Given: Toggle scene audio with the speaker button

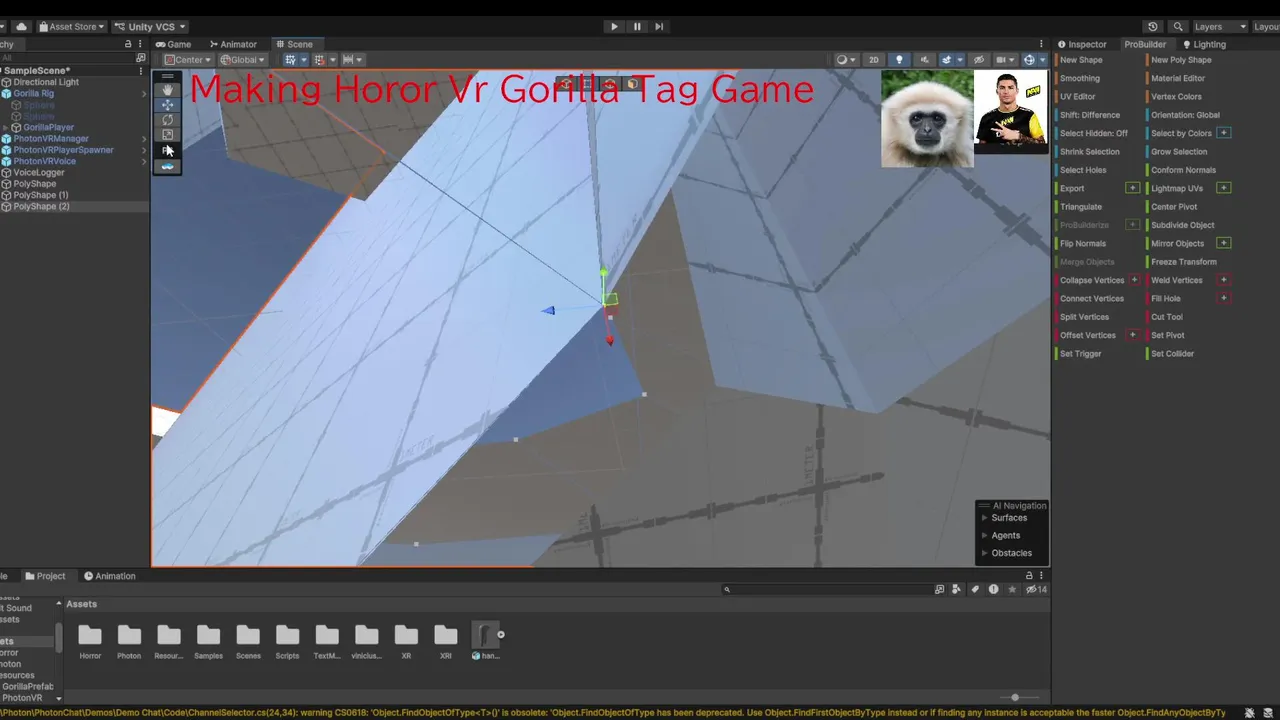Looking at the screenshot, I should (x=924, y=60).
